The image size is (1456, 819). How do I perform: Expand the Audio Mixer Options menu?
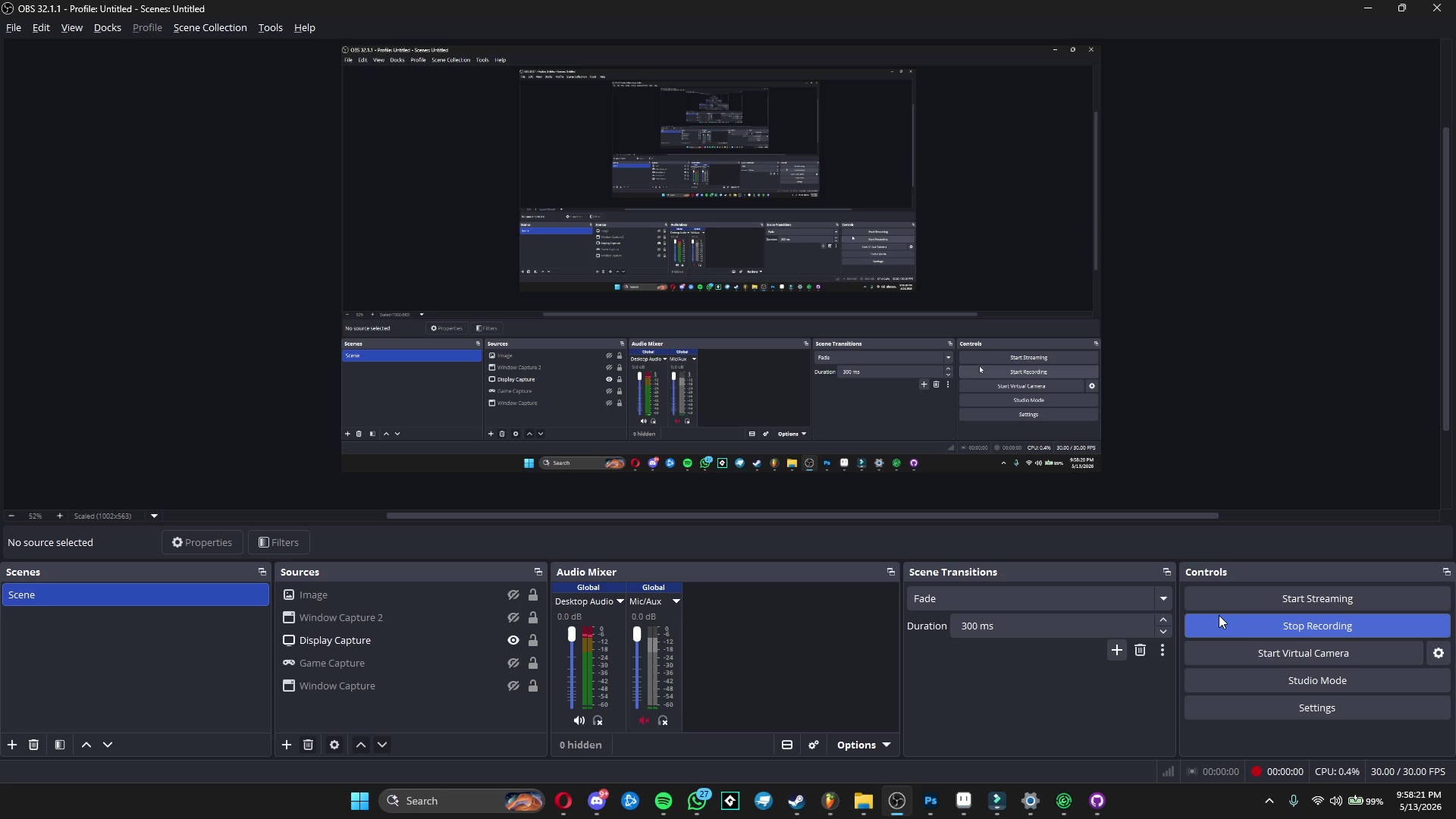click(864, 745)
